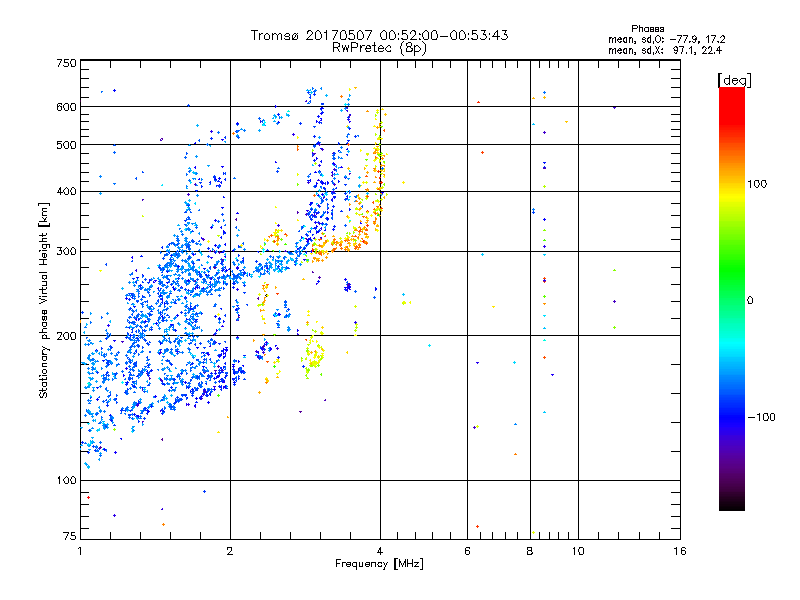Click the y-axis tick label '300'
The image size is (800, 600).
66,252
